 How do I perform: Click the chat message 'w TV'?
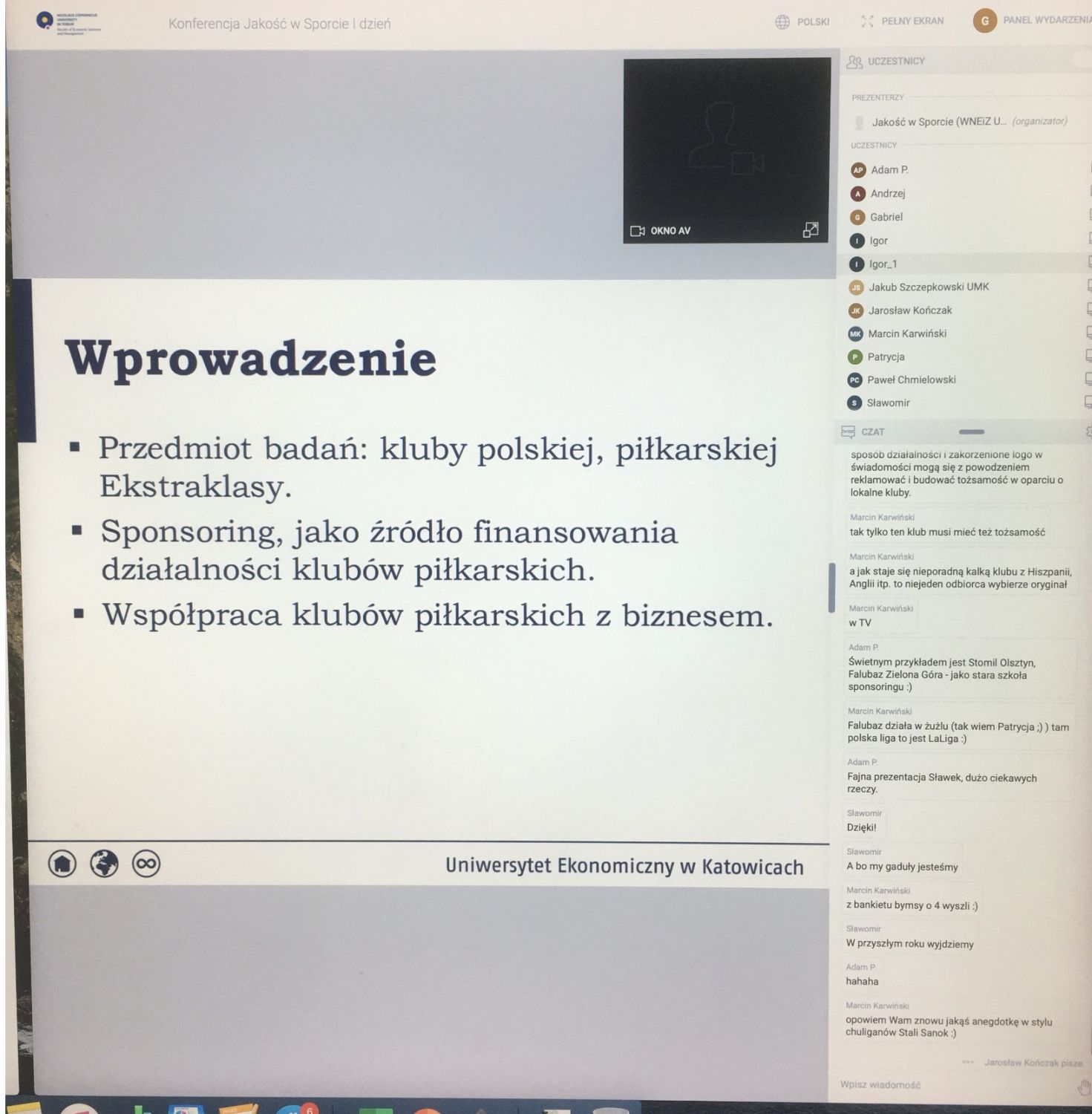click(860, 623)
